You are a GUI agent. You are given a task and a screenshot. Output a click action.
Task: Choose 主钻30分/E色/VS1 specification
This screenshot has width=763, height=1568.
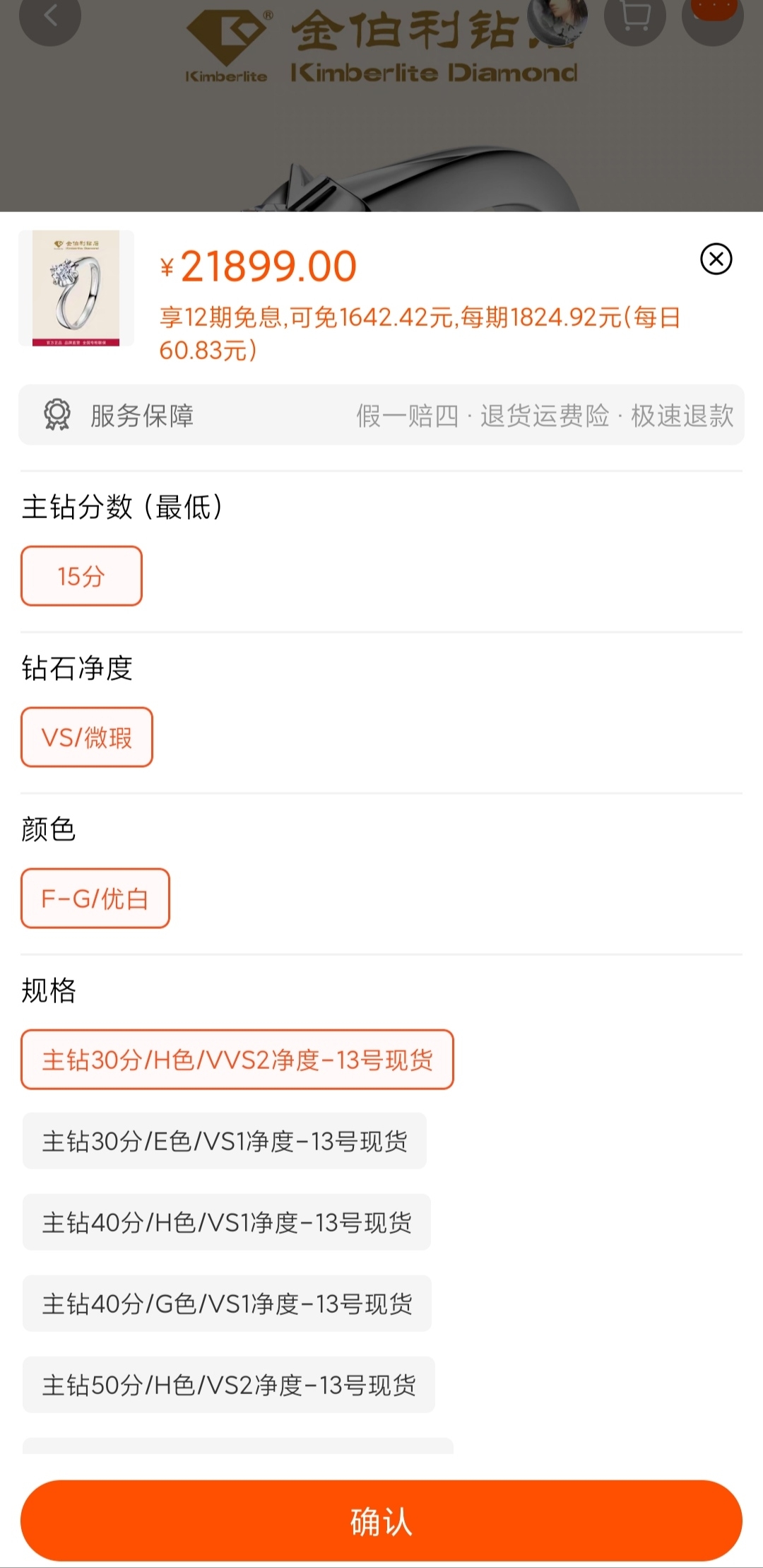(225, 1141)
